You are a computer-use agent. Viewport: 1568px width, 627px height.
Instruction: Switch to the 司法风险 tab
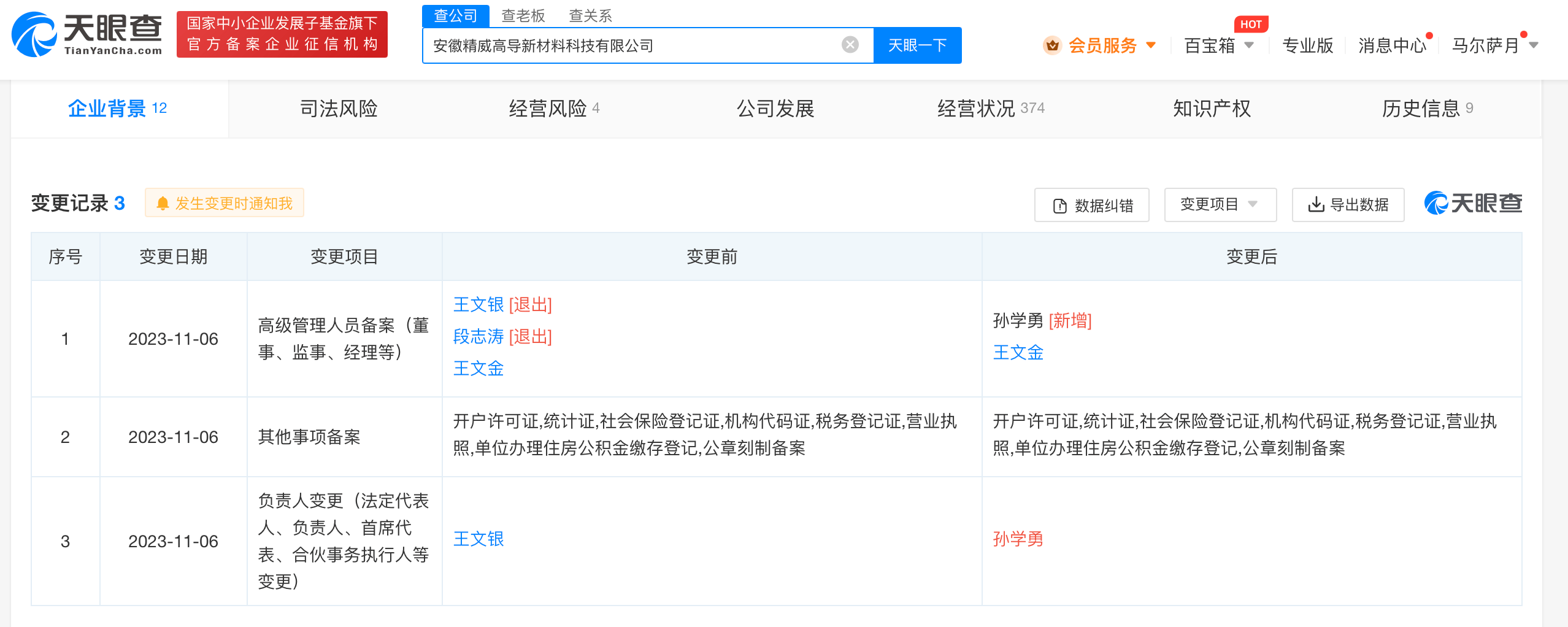point(339,109)
